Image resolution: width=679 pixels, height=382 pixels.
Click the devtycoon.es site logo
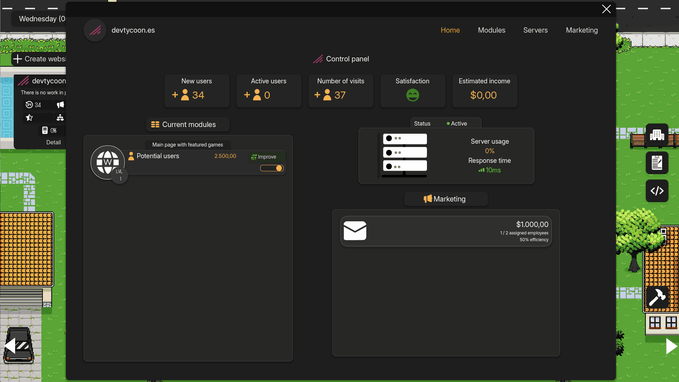click(95, 30)
